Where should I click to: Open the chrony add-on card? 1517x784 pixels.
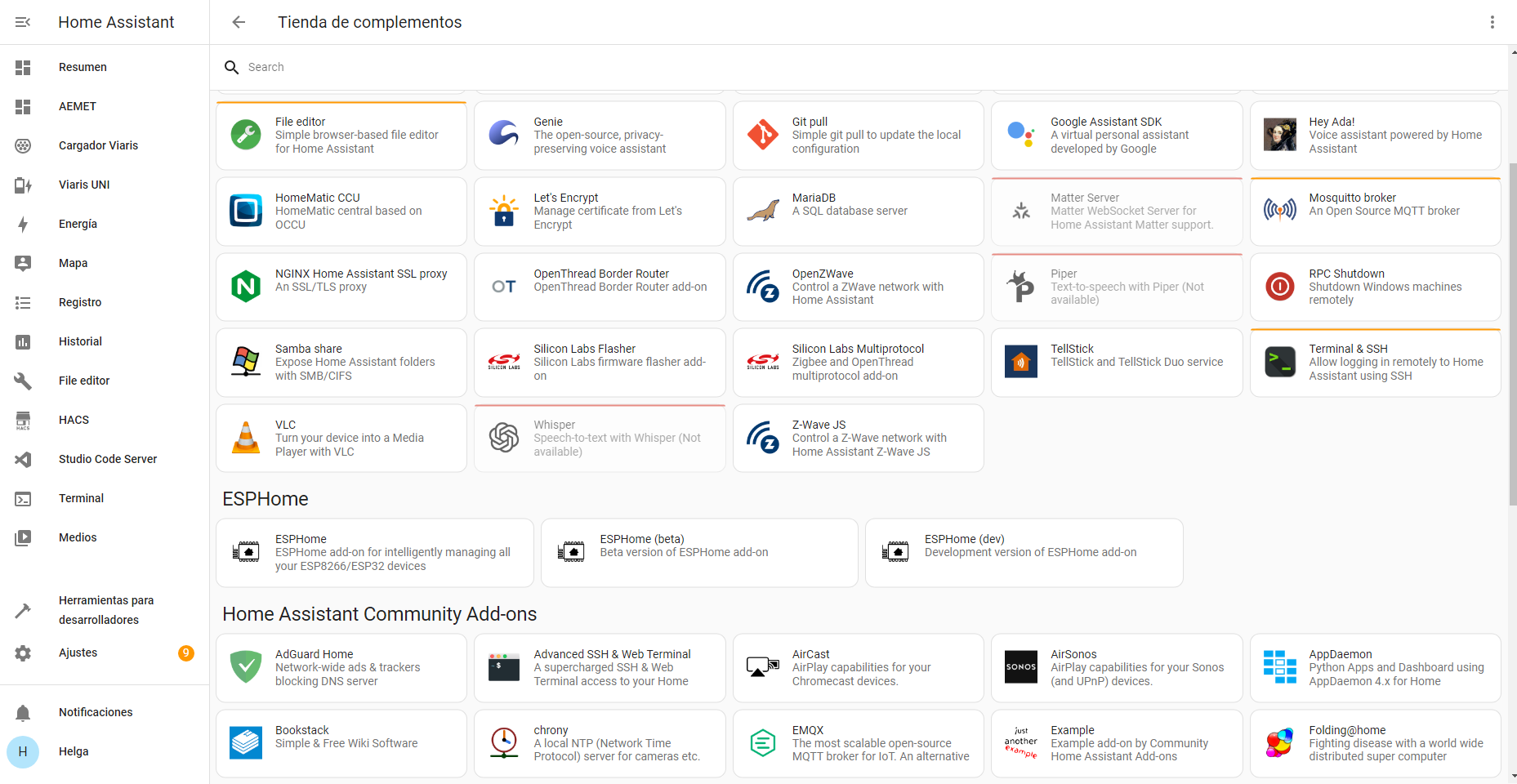tap(600, 744)
